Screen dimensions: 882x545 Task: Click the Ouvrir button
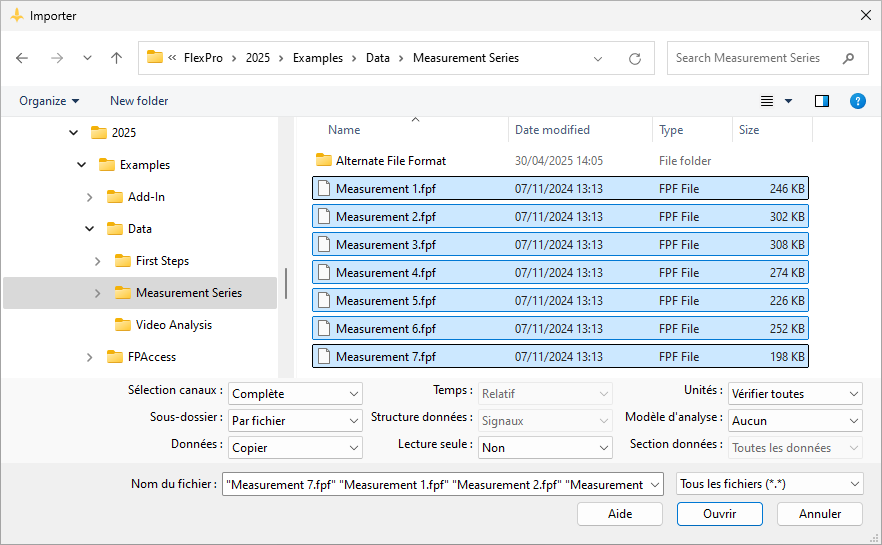(x=719, y=513)
